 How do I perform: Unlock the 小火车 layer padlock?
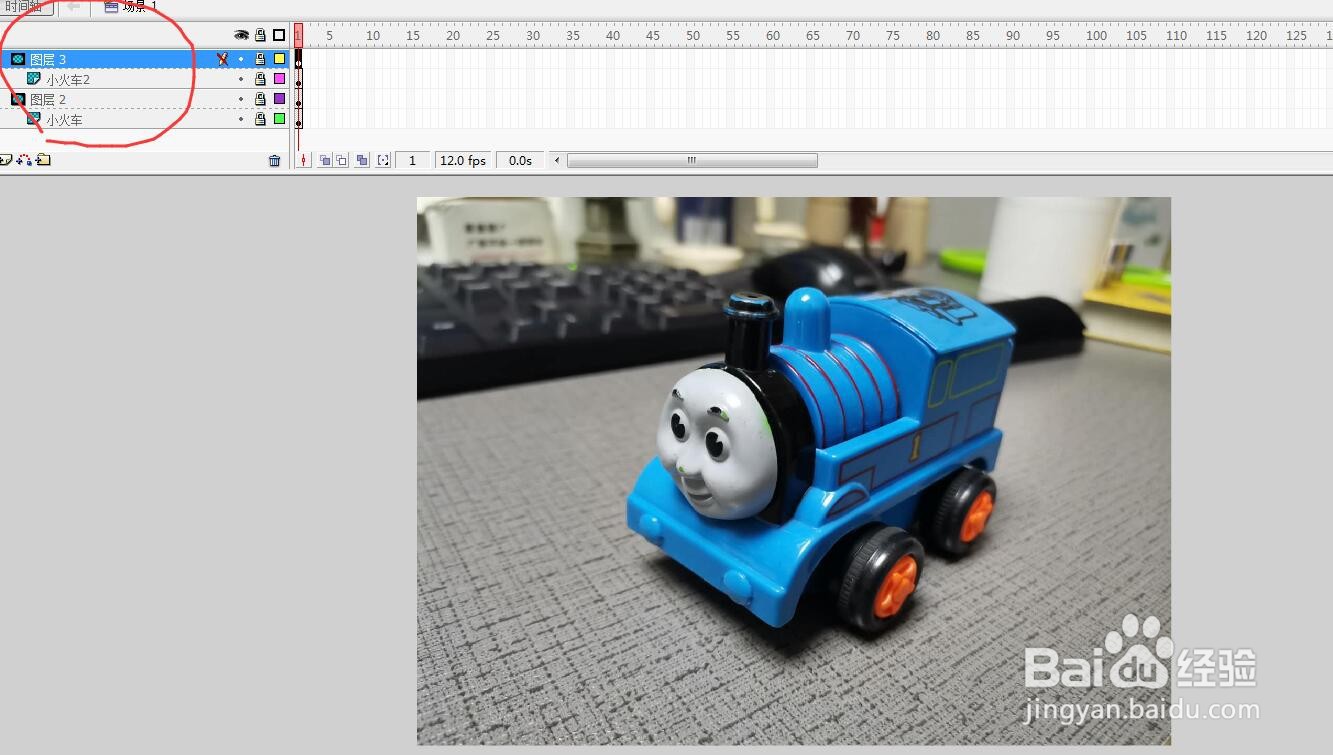260,119
